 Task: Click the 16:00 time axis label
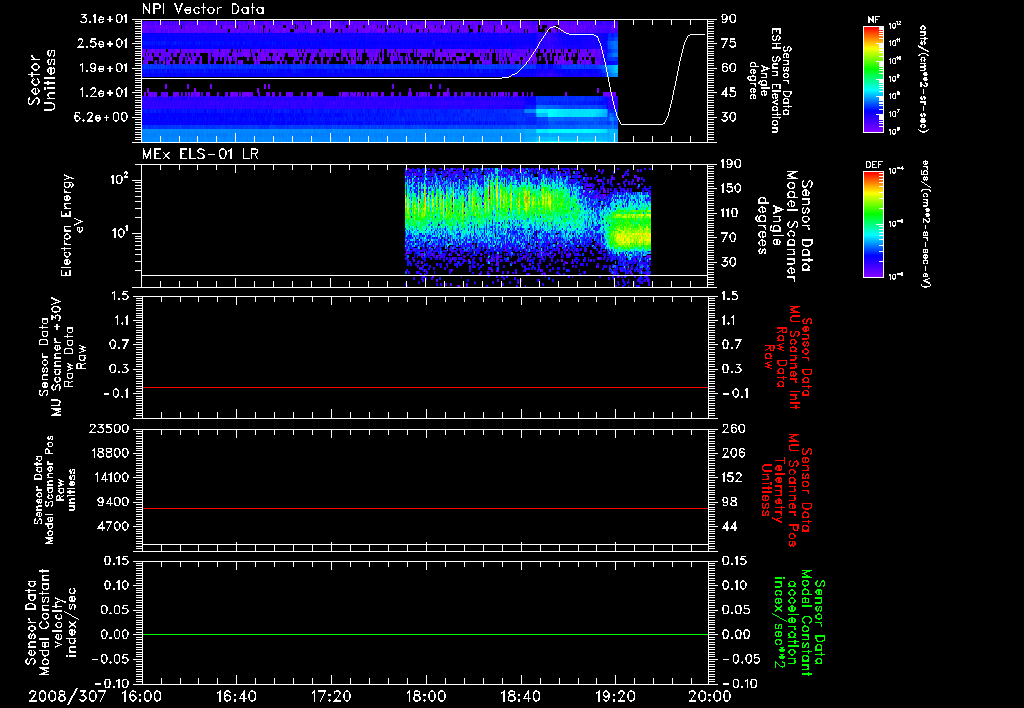click(x=142, y=696)
